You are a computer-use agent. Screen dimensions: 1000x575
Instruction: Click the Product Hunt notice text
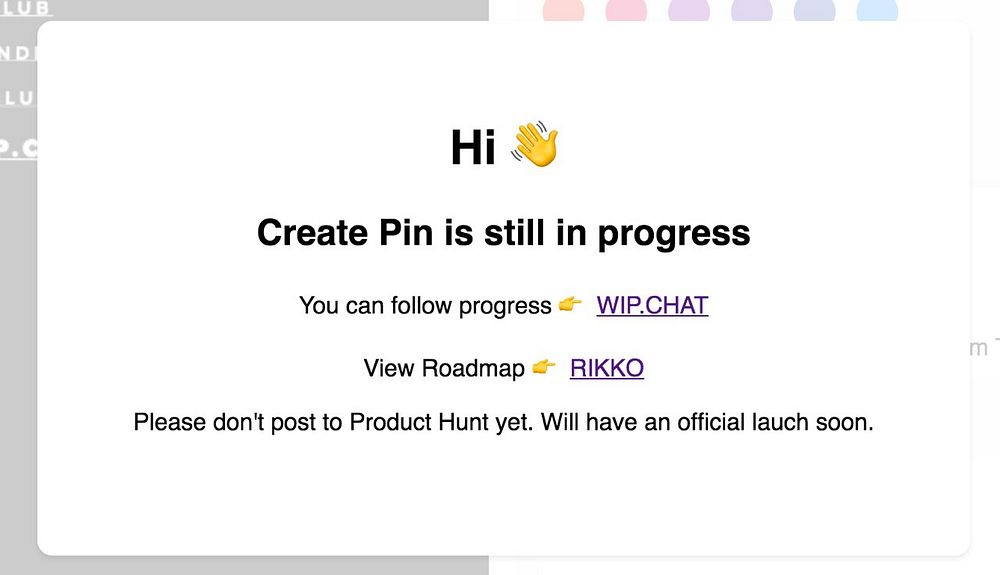(503, 422)
